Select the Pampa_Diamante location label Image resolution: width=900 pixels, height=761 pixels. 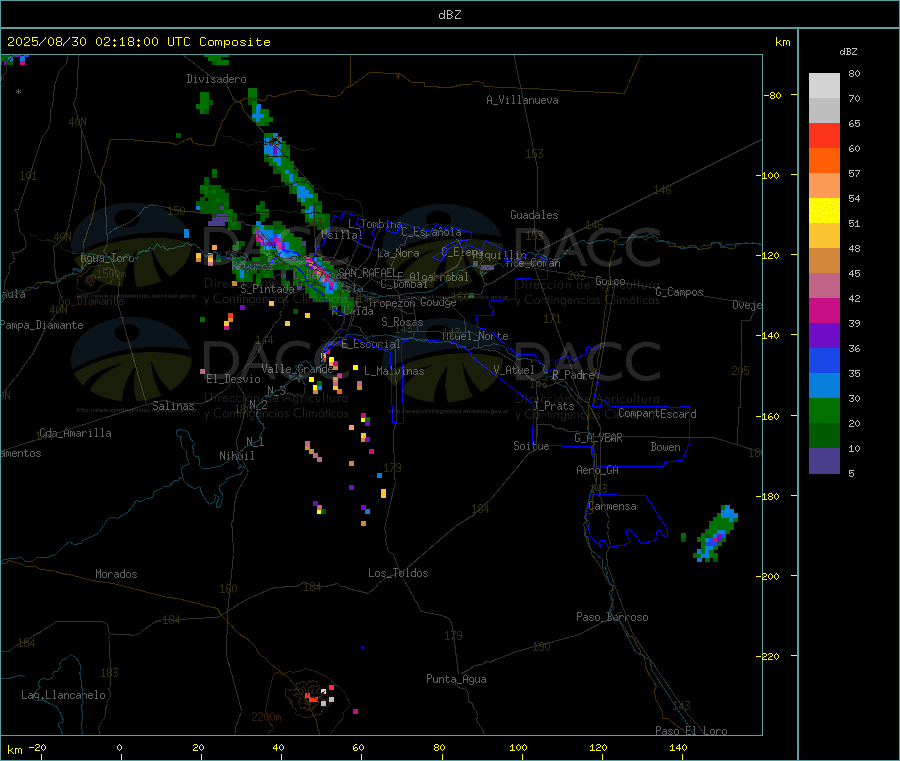[42, 325]
